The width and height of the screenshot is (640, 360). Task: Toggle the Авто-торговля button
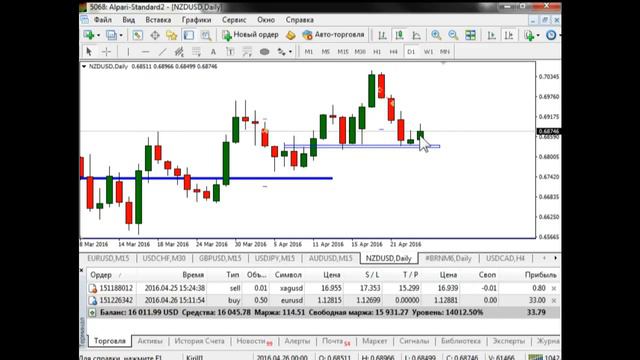(x=333, y=35)
